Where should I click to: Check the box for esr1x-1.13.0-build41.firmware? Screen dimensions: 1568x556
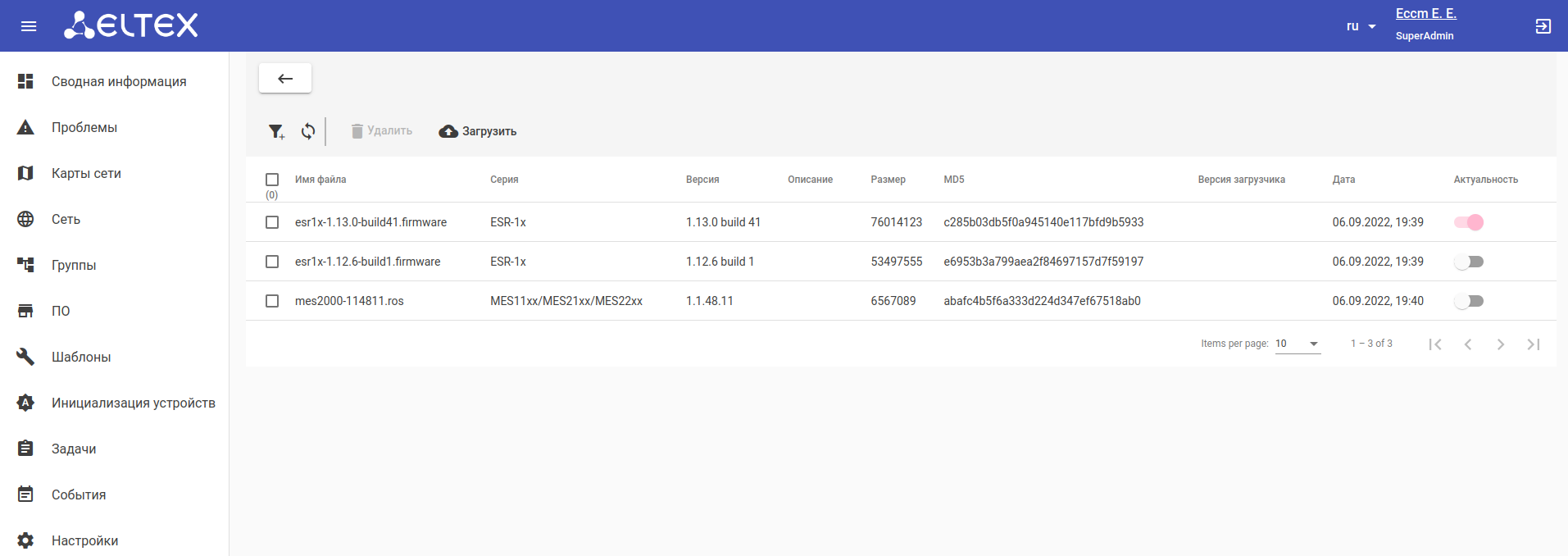272,222
